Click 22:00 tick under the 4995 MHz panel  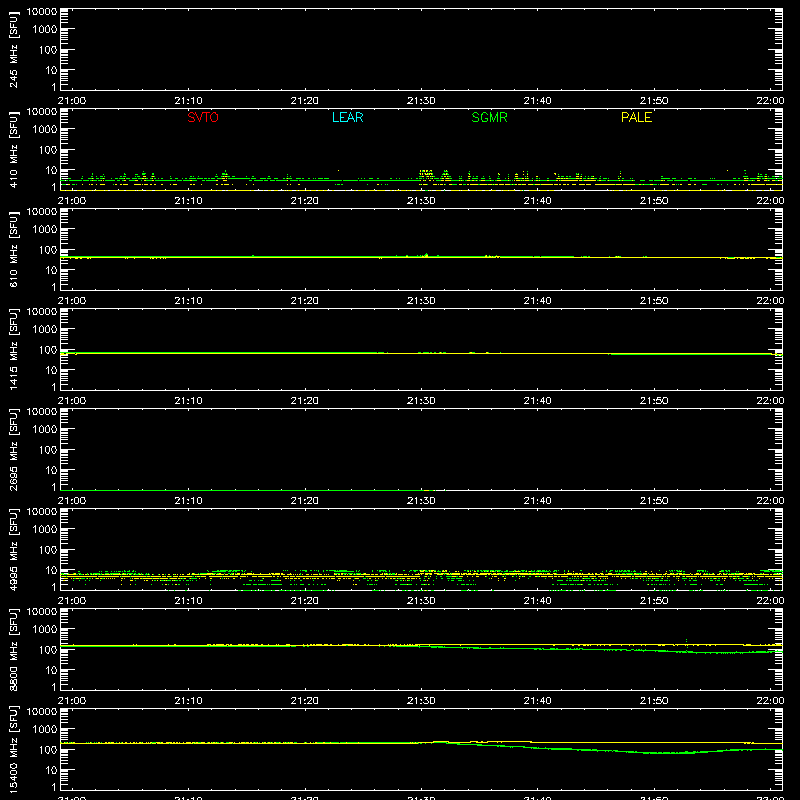pos(770,601)
